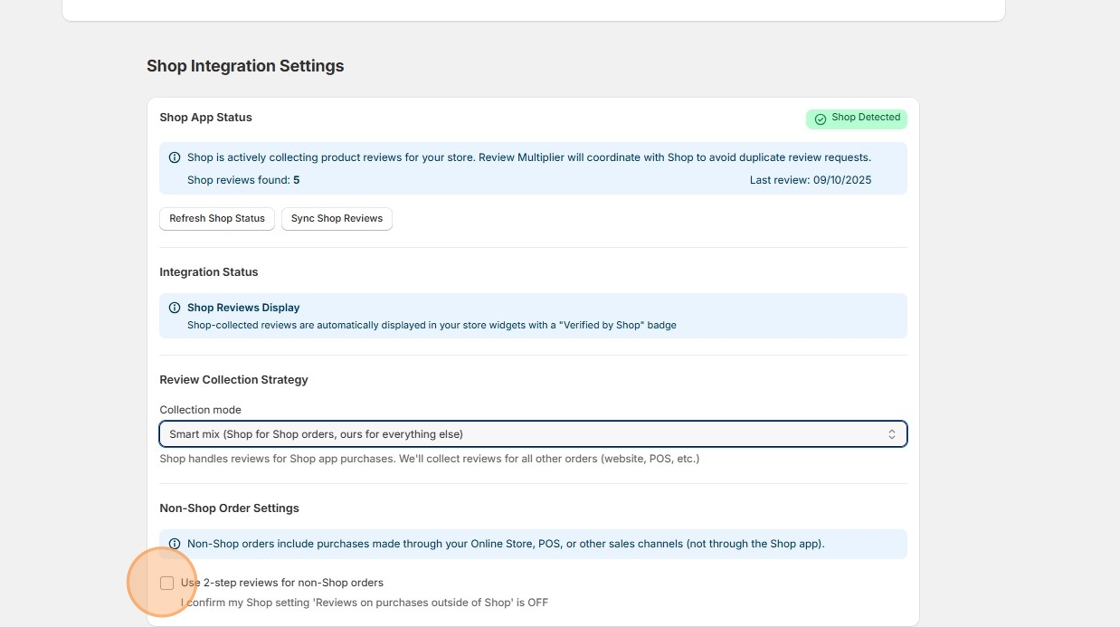
Task: Click the info icon beside Shop collection notice
Action: 172,157
